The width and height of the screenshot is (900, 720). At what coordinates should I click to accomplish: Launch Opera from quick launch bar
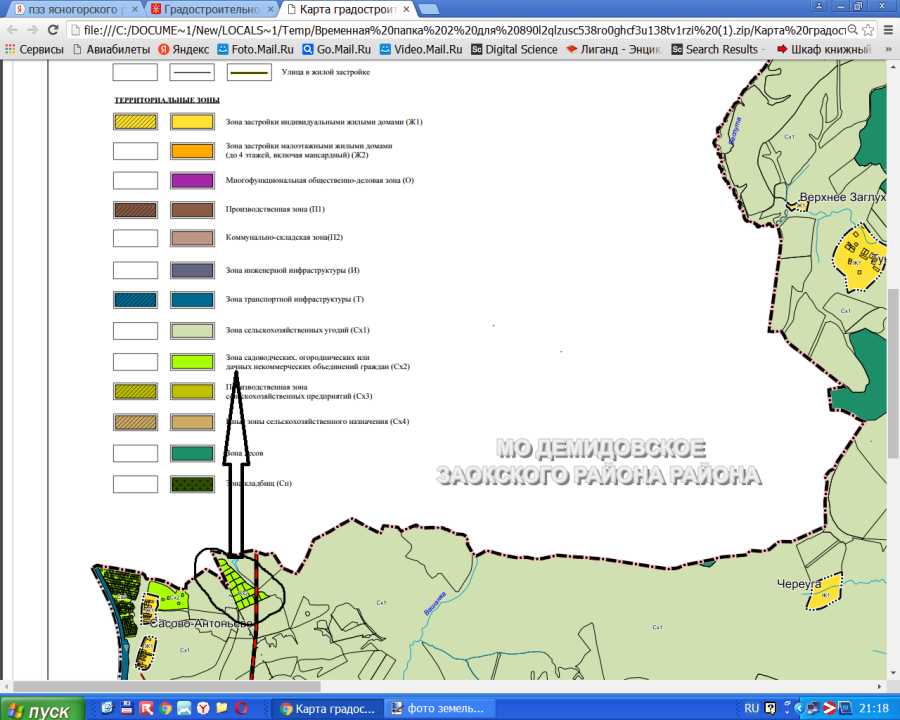[241, 709]
